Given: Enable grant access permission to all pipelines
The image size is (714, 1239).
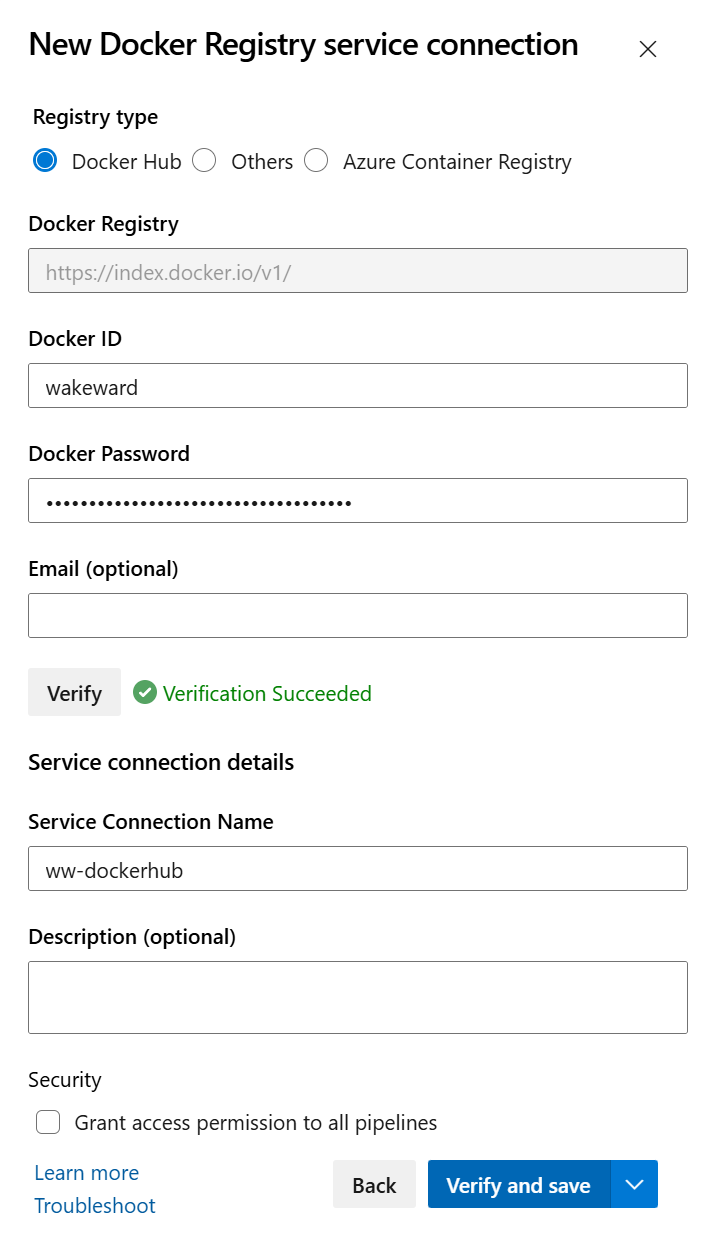Looking at the screenshot, I should pyautogui.click(x=48, y=1122).
